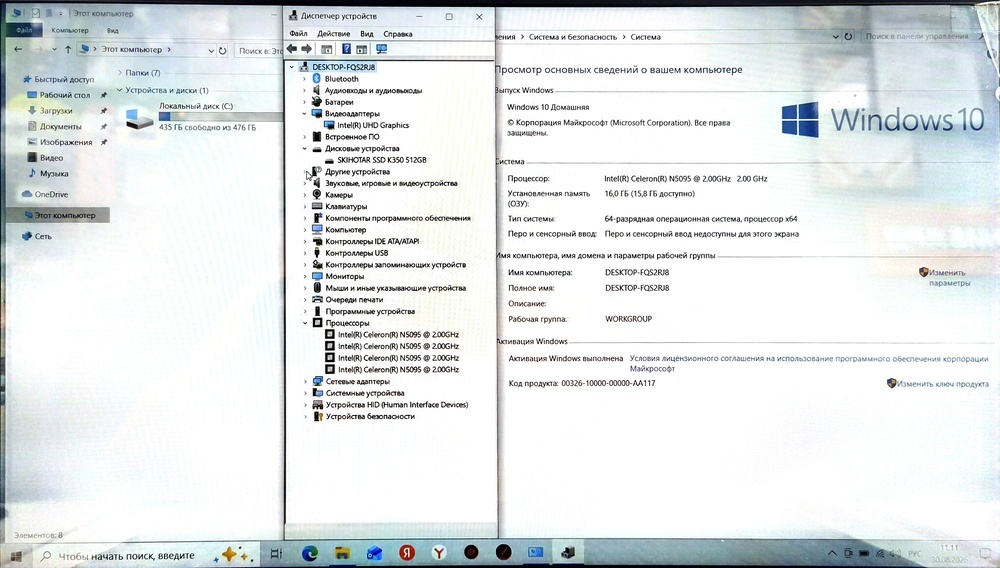Collapse the DESKTOP-FQS2RJ8 root node
The image size is (1000, 568).
coord(292,67)
